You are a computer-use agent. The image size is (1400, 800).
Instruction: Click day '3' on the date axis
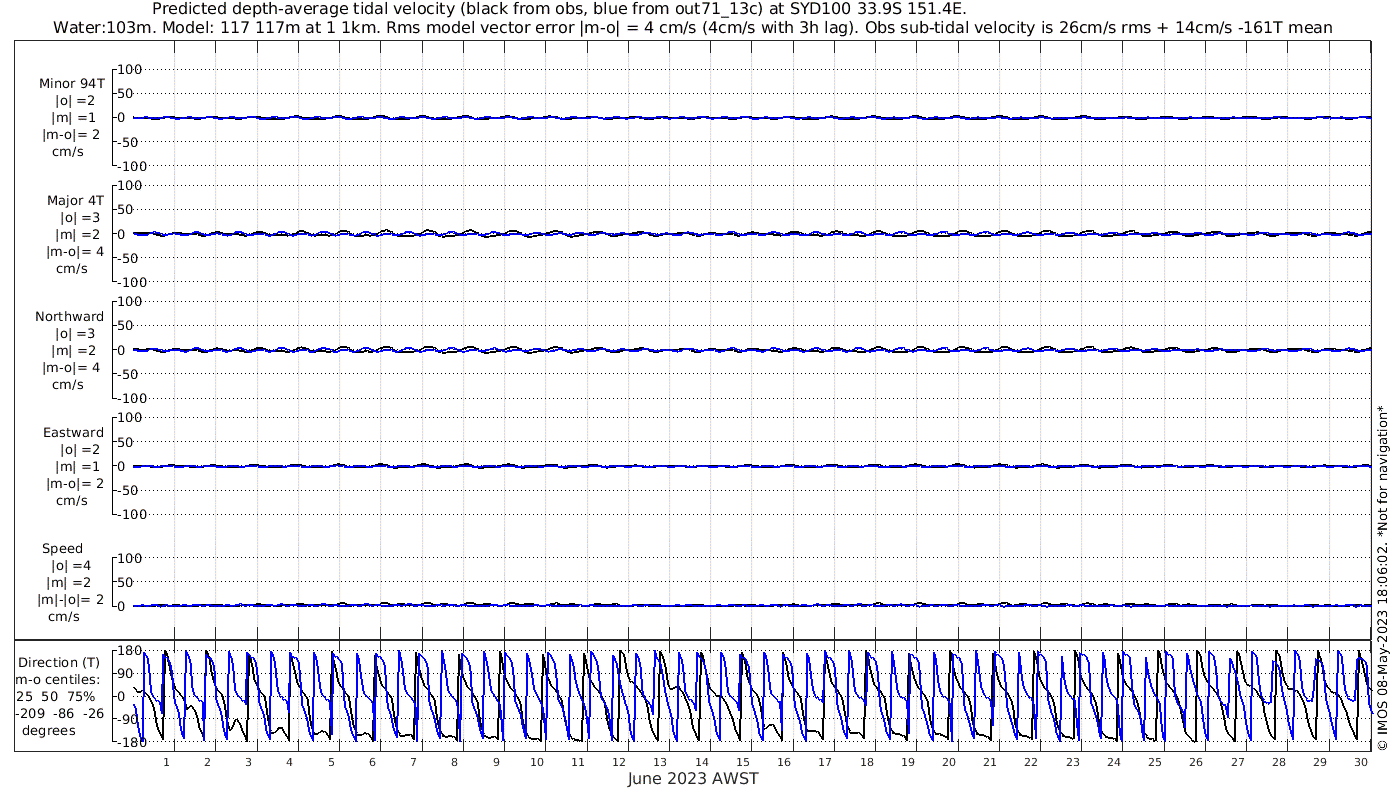248,762
